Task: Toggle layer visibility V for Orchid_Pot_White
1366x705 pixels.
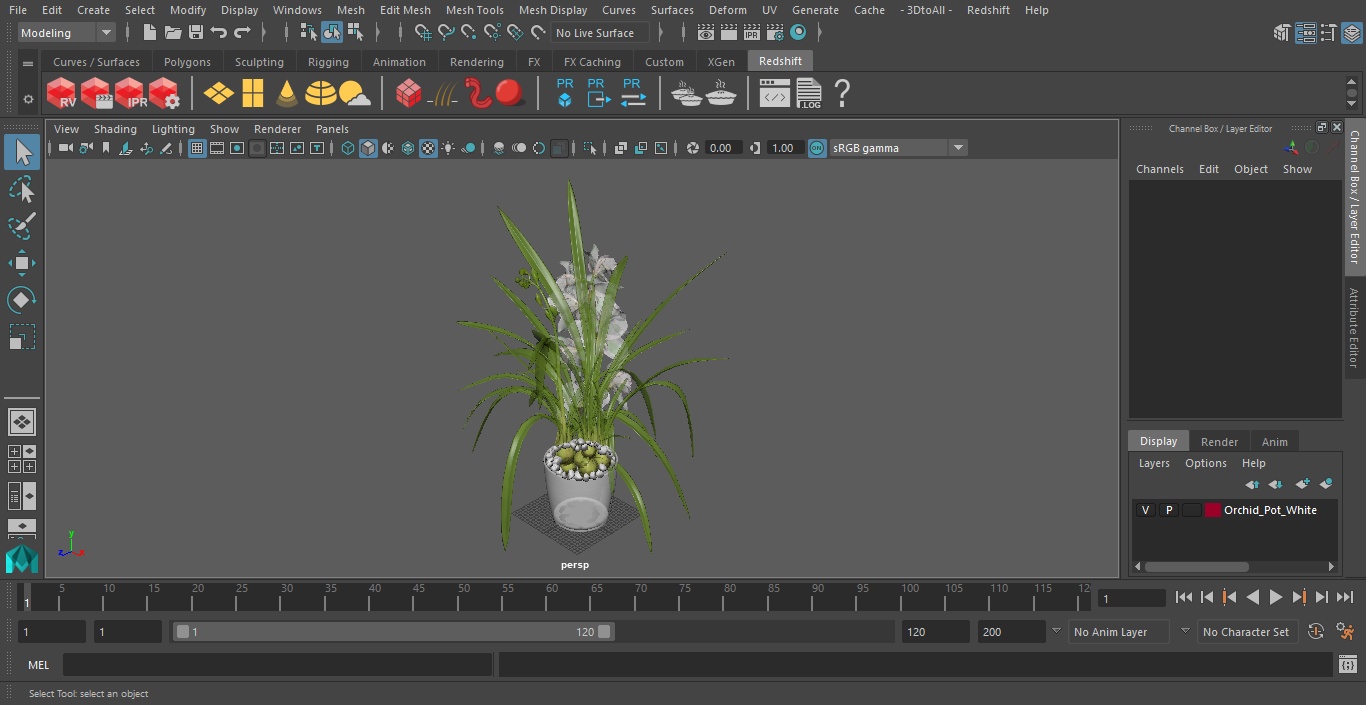Action: click(1145, 510)
